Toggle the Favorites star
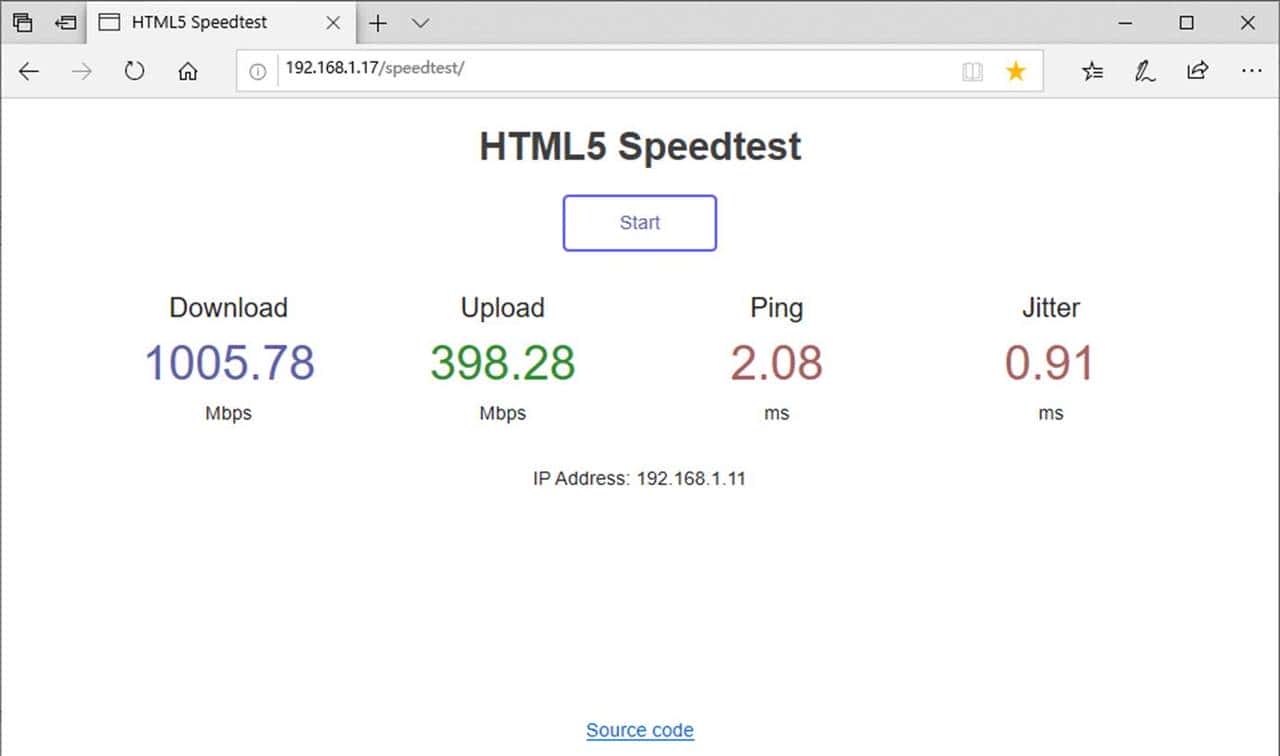The width and height of the screenshot is (1280, 756). click(x=1016, y=71)
